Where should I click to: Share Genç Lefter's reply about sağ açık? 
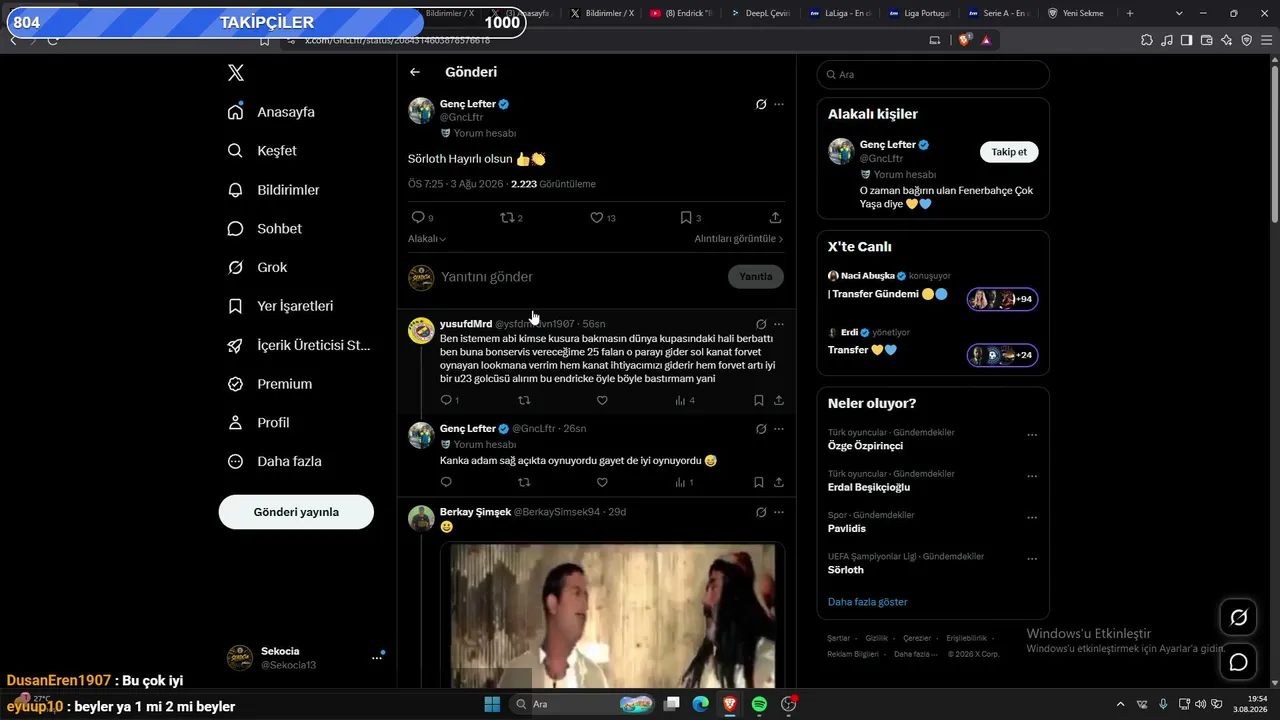click(x=779, y=482)
